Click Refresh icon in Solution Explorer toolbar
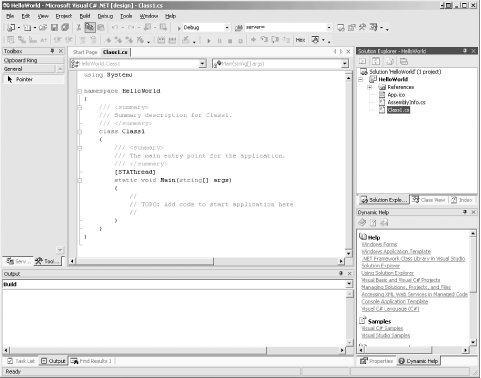Image resolution: width=481 pixels, height=378 pixels. (376, 61)
